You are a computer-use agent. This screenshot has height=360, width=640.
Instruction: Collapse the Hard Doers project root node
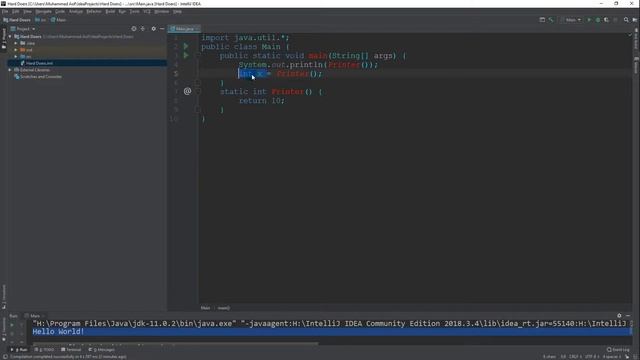click(10, 36)
